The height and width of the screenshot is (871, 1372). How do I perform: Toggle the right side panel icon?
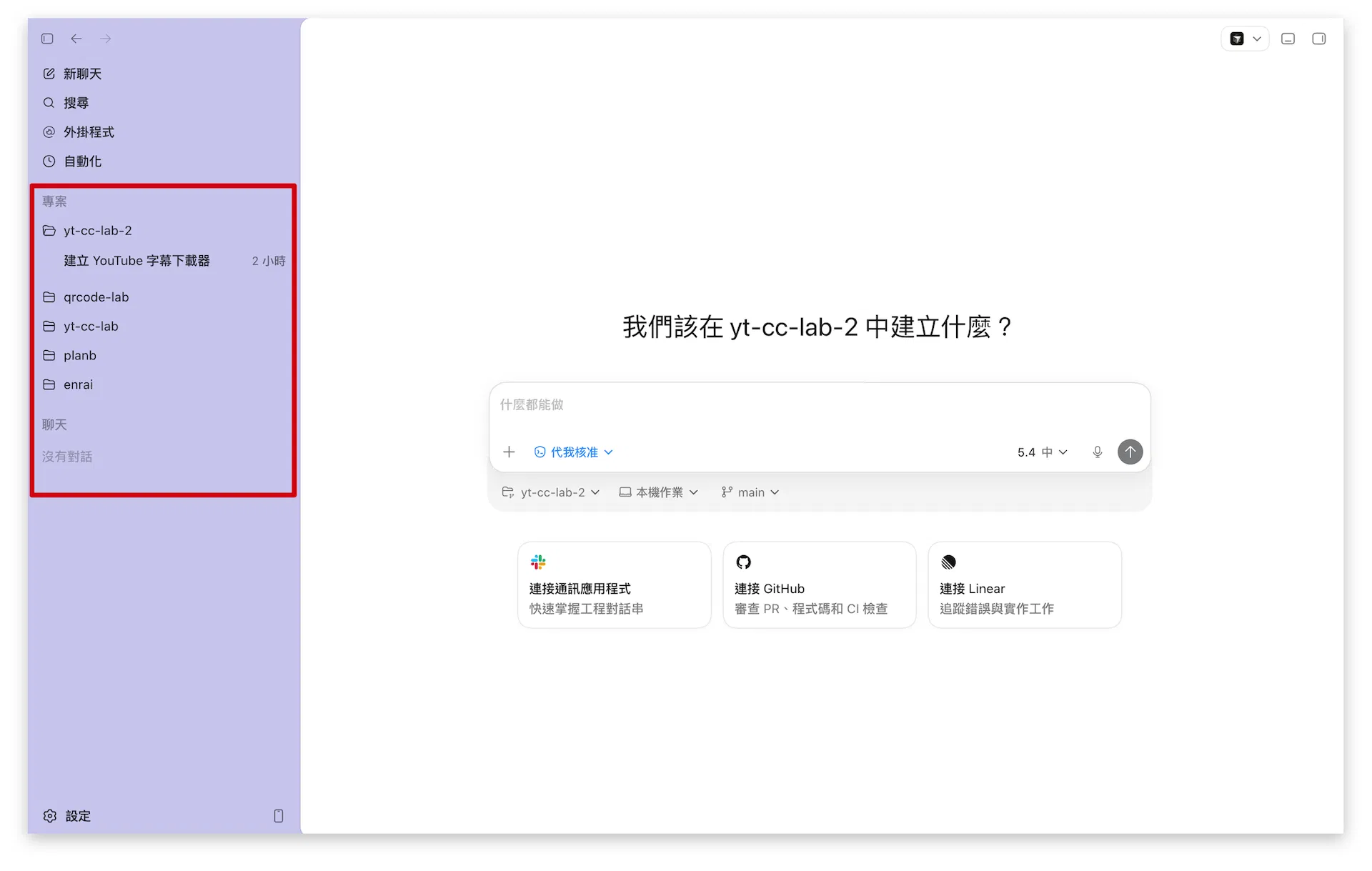1319,39
